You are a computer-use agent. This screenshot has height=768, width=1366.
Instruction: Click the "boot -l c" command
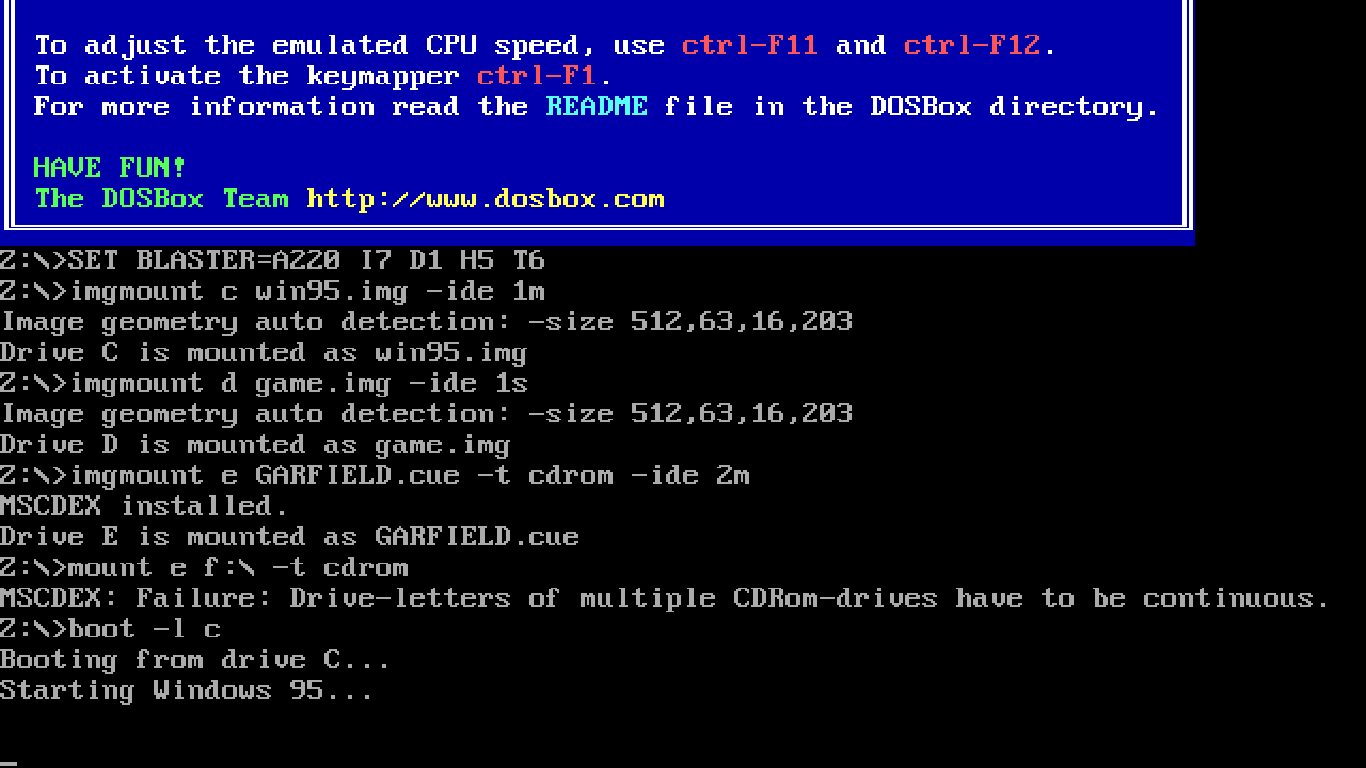coord(144,628)
